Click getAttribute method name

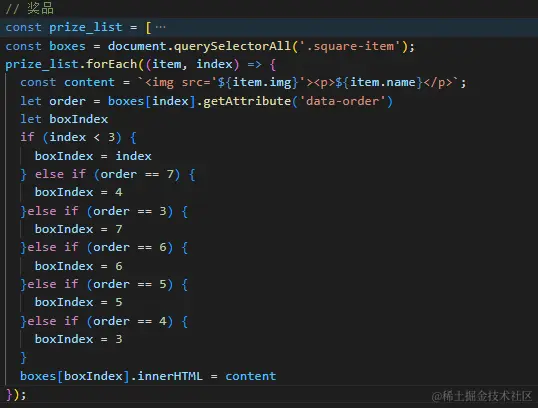[247, 101]
